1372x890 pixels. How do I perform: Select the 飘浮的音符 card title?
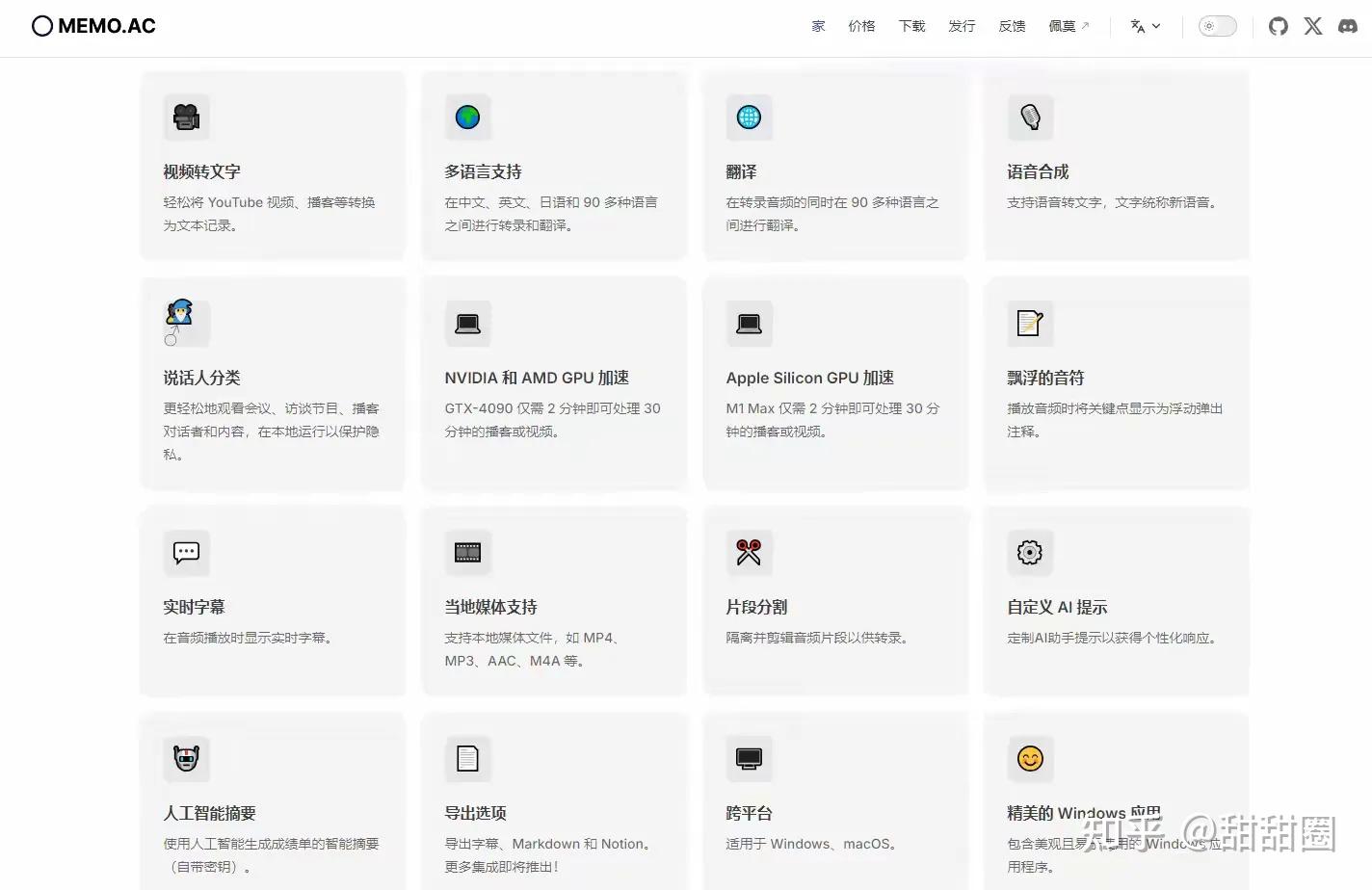1045,378
